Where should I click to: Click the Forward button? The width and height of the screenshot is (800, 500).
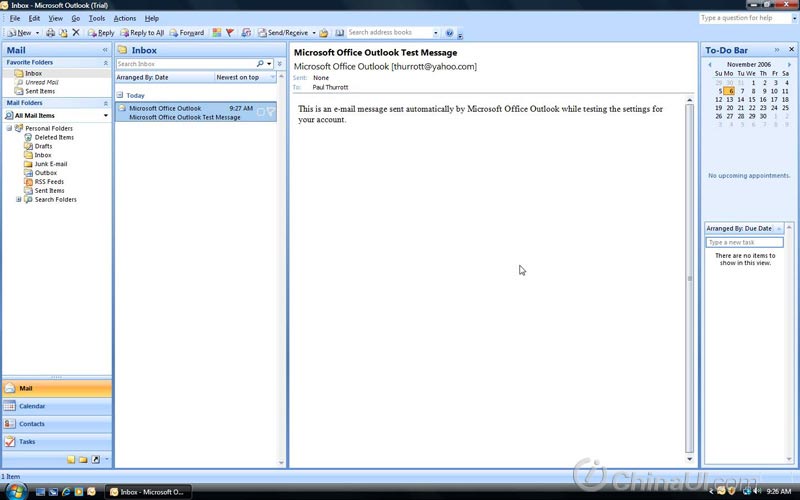coord(187,33)
